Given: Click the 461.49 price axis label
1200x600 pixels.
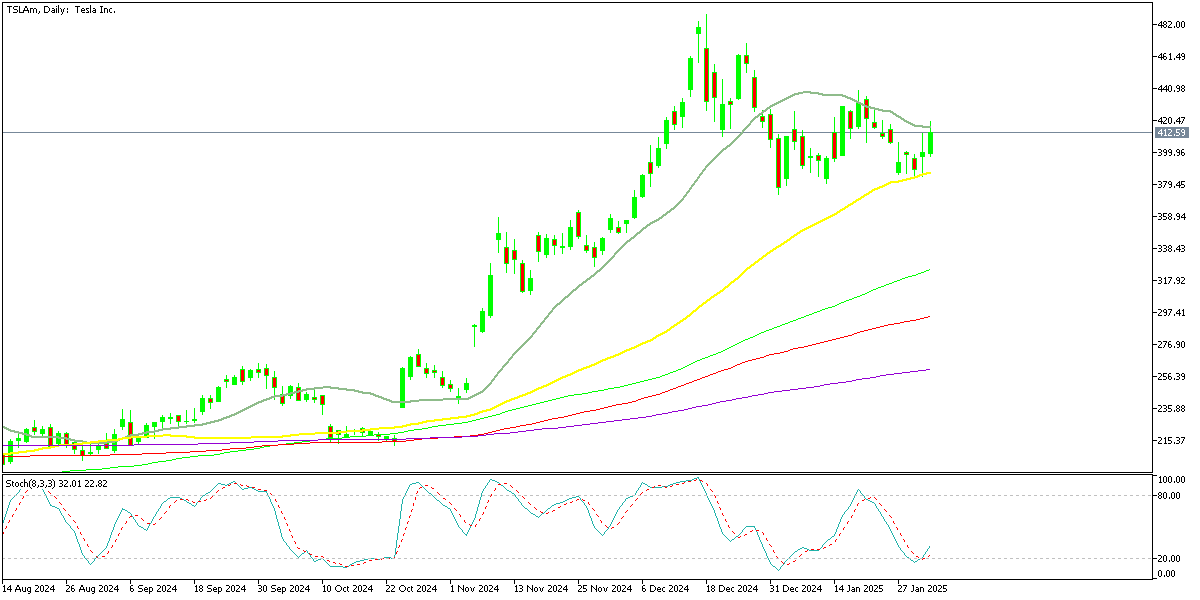Looking at the screenshot, I should [1171, 57].
